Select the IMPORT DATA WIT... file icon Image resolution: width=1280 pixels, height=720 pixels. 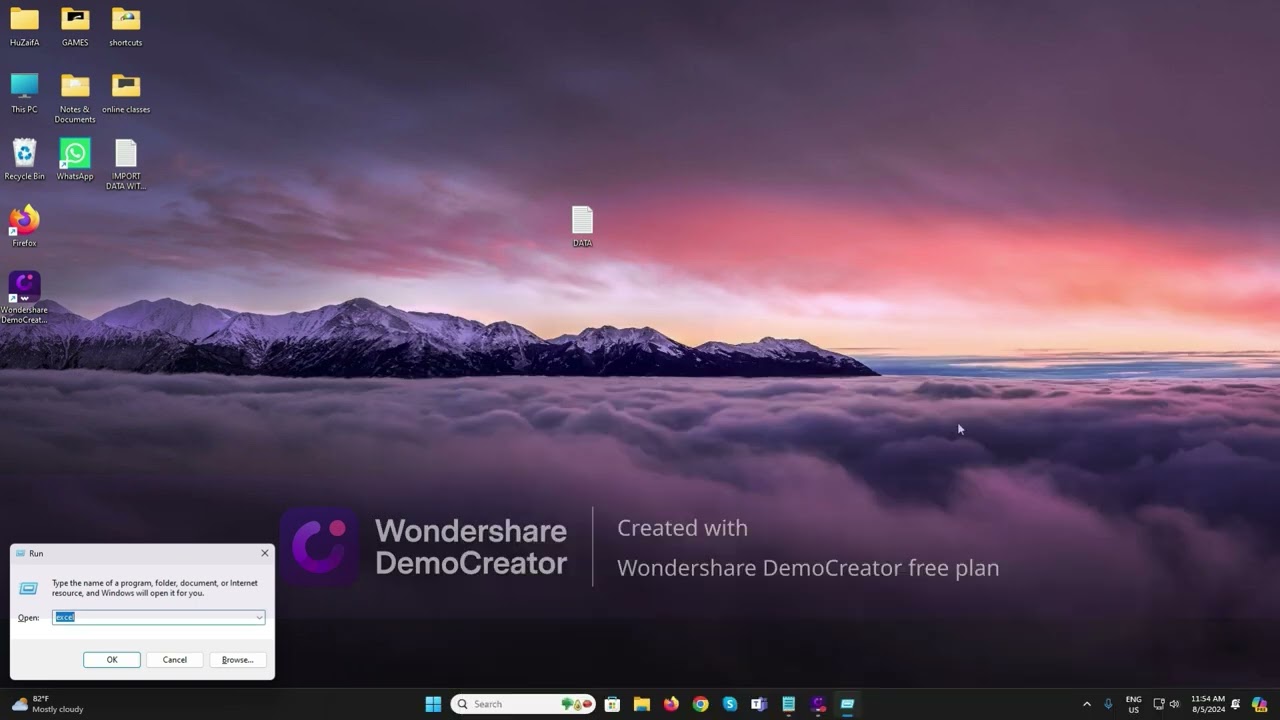coord(126,165)
